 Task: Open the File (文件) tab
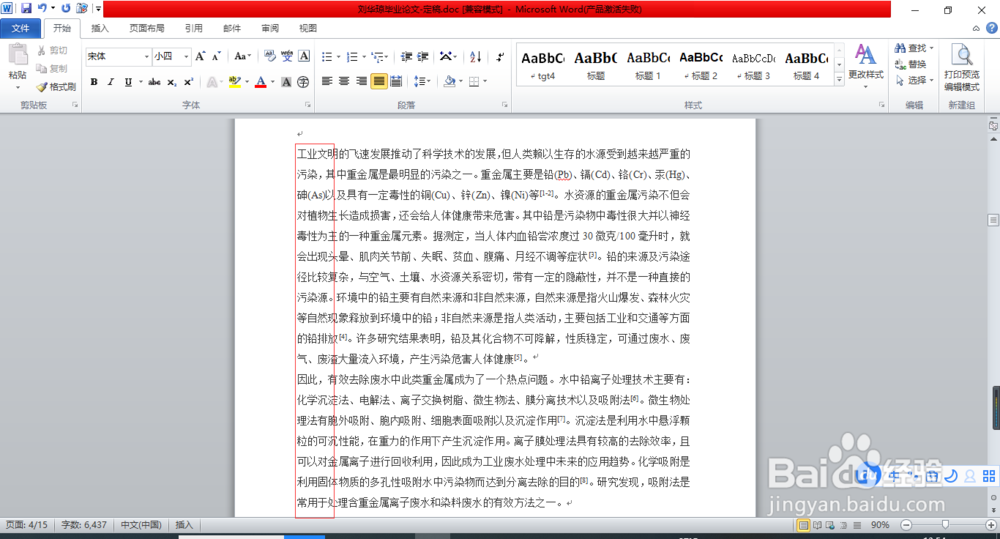pos(20,28)
